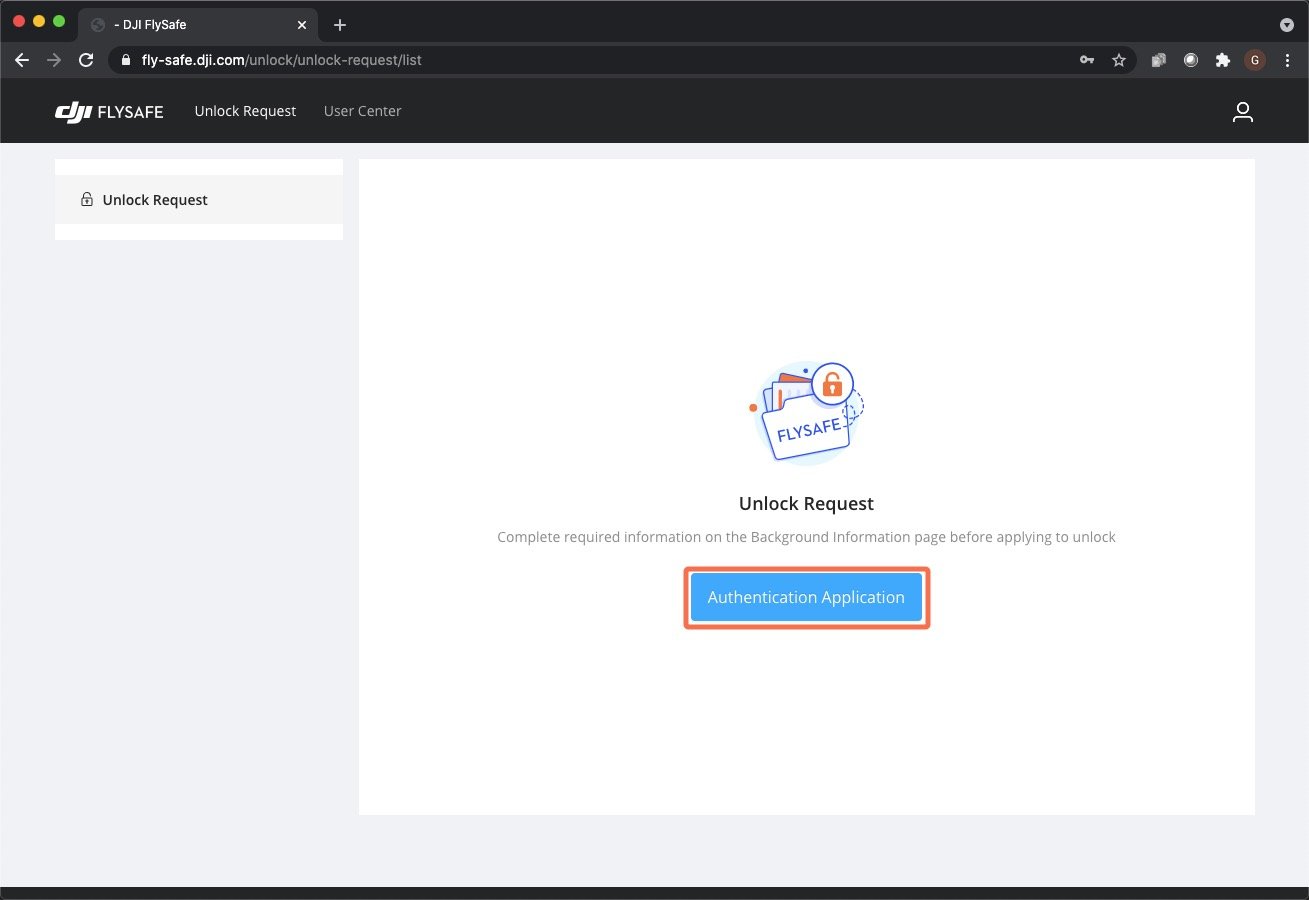This screenshot has width=1309, height=900.
Task: Open the tab search dropdown arrow
Action: click(1287, 25)
